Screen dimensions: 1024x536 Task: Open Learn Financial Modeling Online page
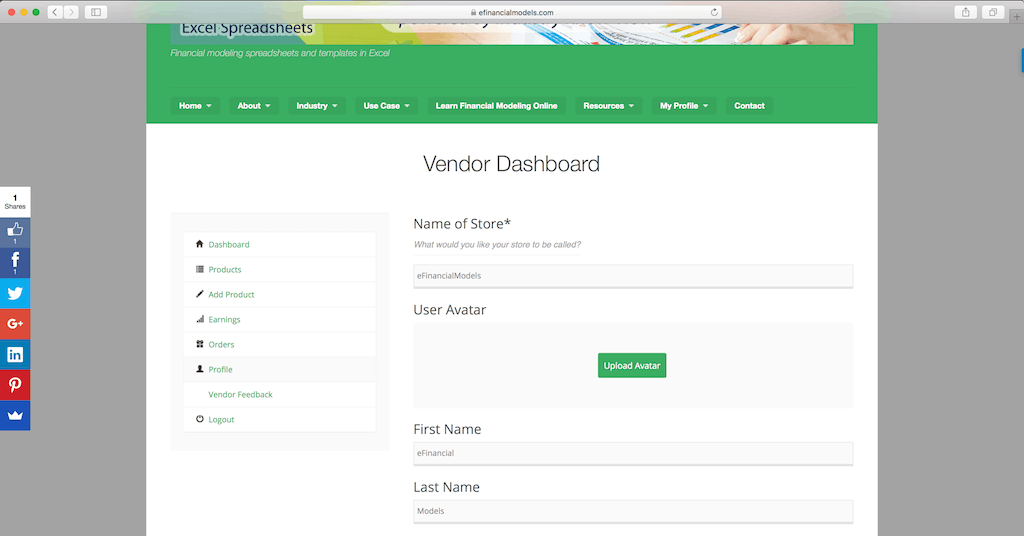point(496,106)
